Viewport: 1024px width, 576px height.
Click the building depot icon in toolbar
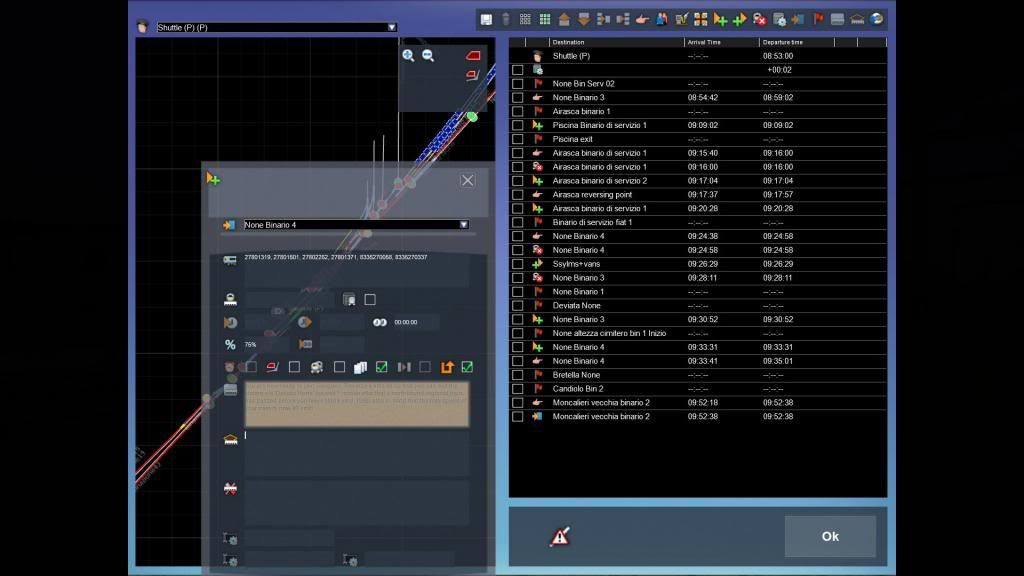[857, 20]
